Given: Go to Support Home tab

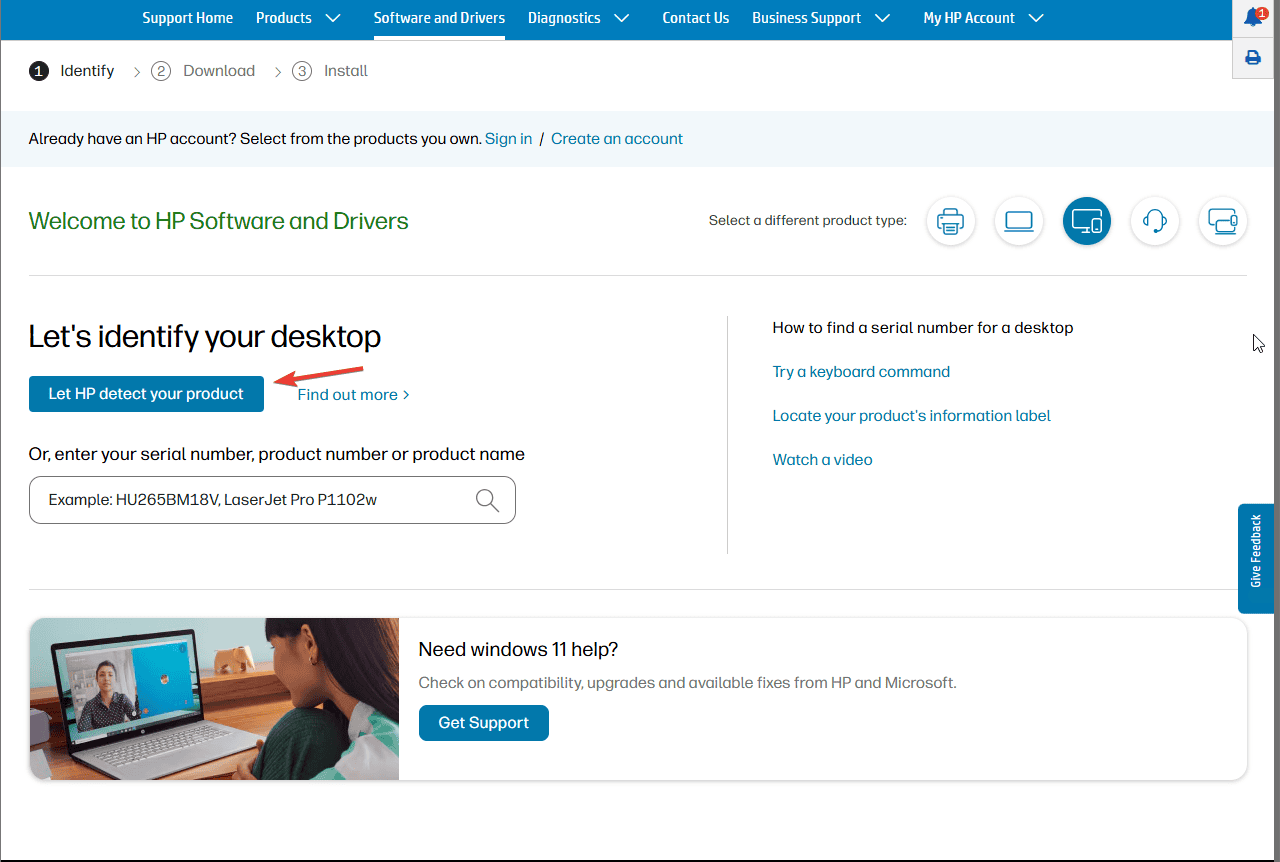Looking at the screenshot, I should tap(188, 18).
